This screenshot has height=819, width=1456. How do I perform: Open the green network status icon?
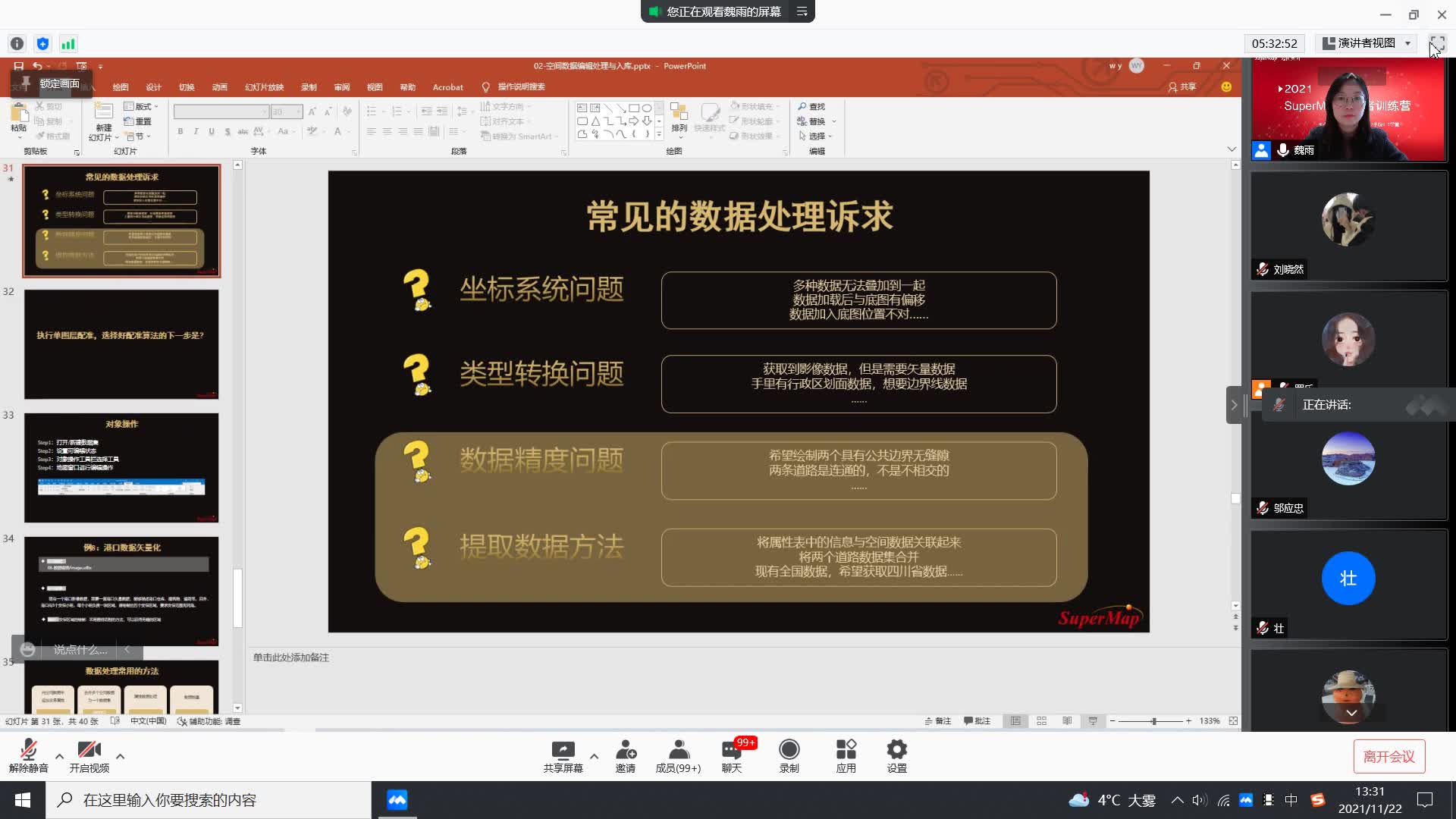(68, 44)
